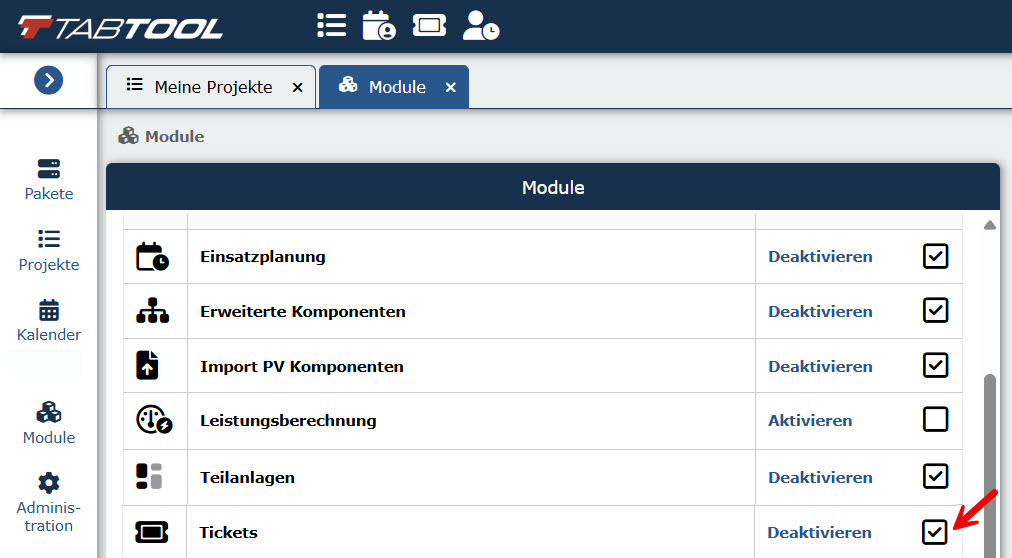Click the scroll-up arrow of module list
1012x558 pixels.
click(989, 225)
